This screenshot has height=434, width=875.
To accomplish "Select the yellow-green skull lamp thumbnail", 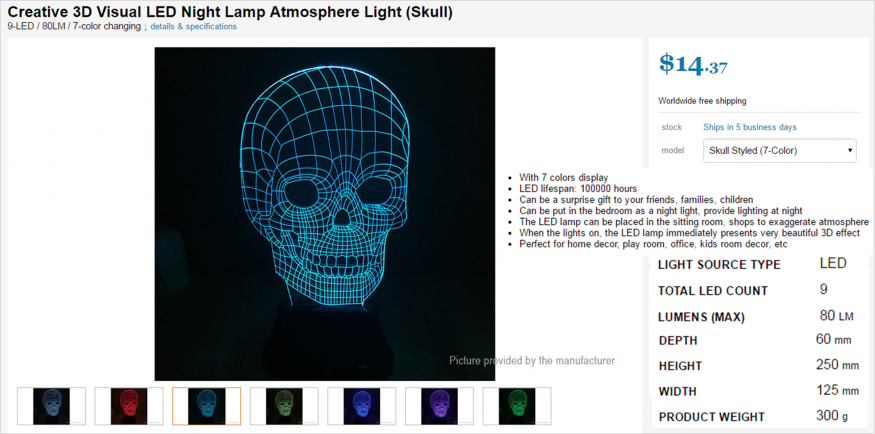I will [284, 406].
